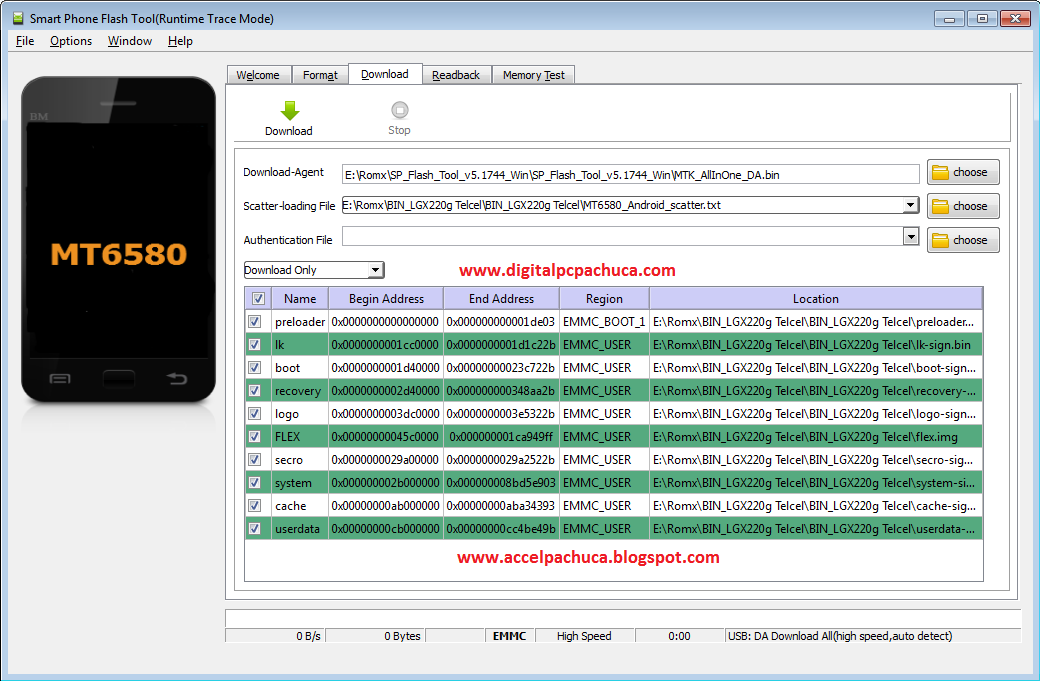
Task: Click userdata end address 0x00000000cc4be49b
Action: point(501,528)
